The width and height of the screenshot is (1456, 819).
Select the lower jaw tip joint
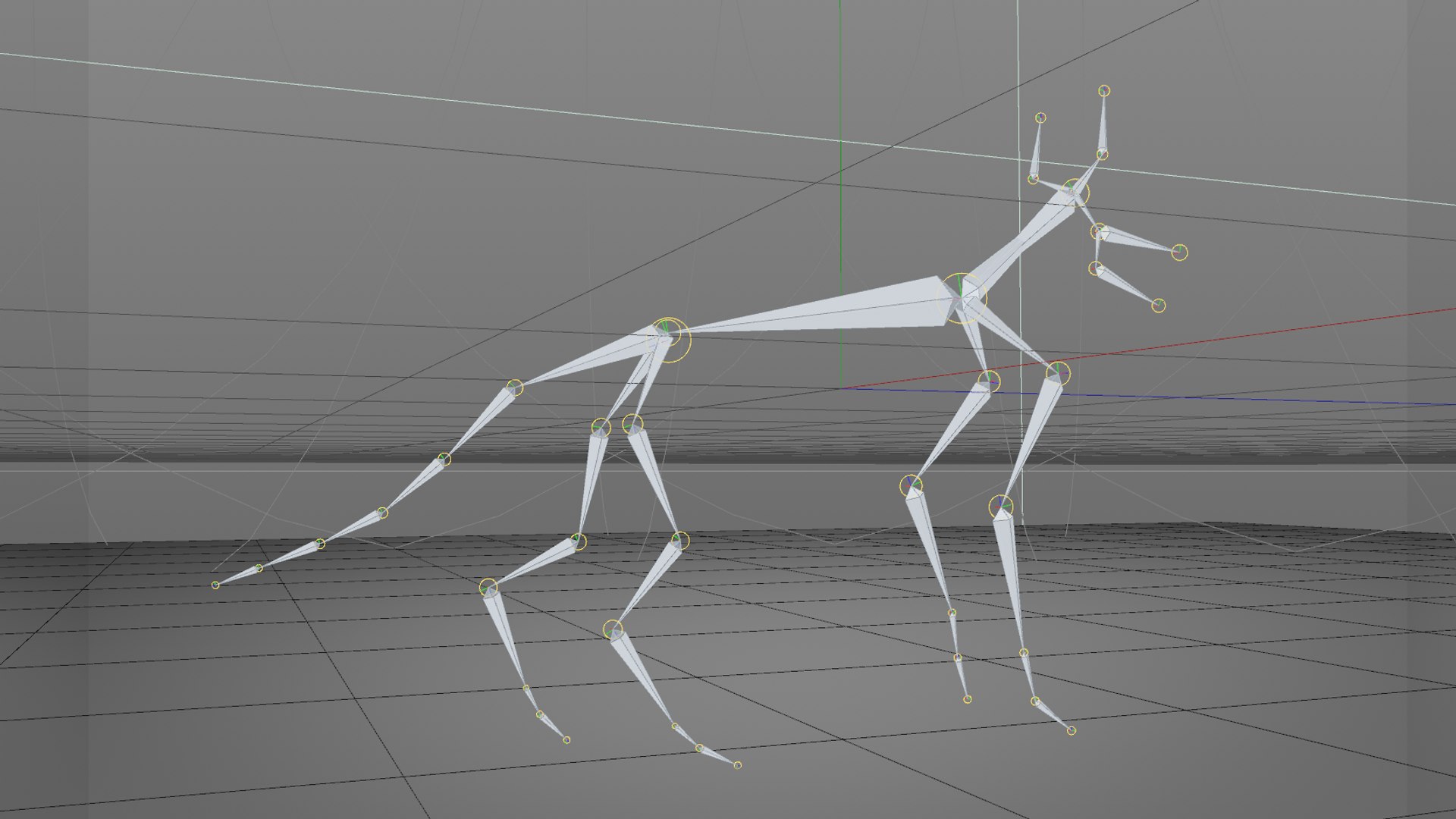tap(1158, 306)
